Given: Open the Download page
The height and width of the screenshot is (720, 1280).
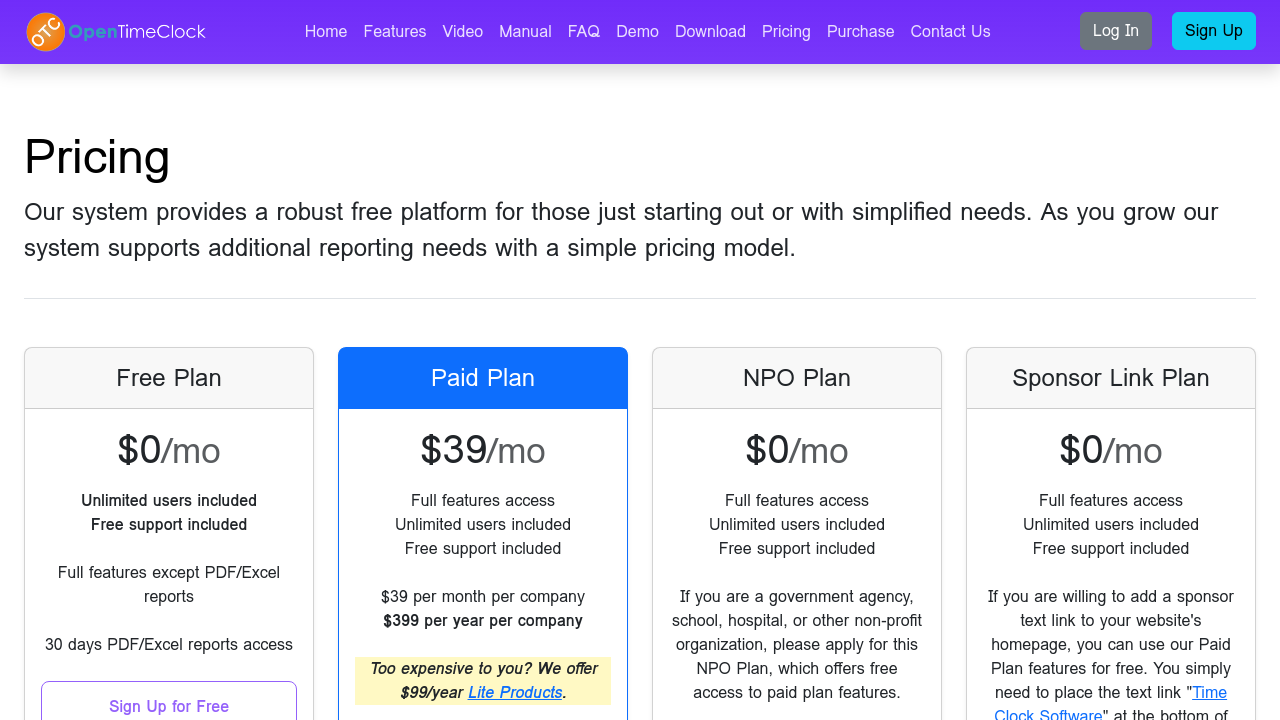Looking at the screenshot, I should (710, 31).
